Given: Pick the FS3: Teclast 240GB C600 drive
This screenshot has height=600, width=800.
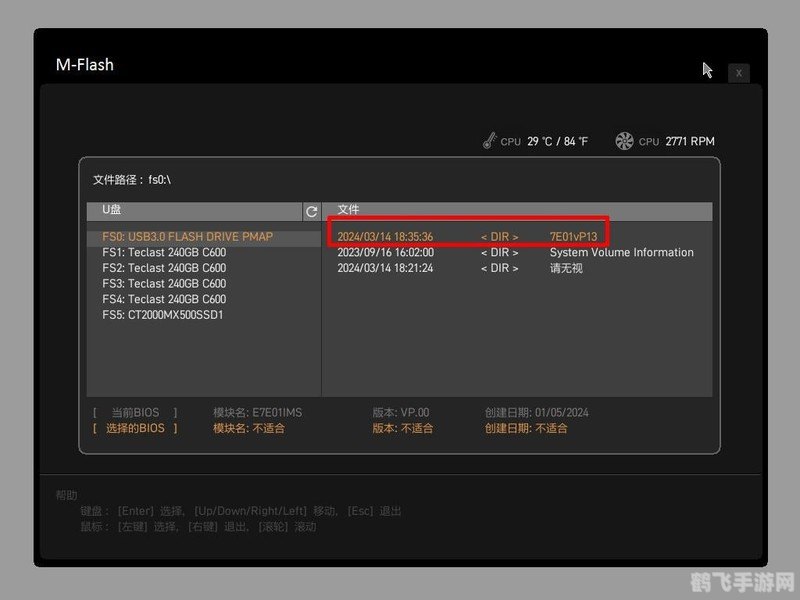Looking at the screenshot, I should coord(164,284).
